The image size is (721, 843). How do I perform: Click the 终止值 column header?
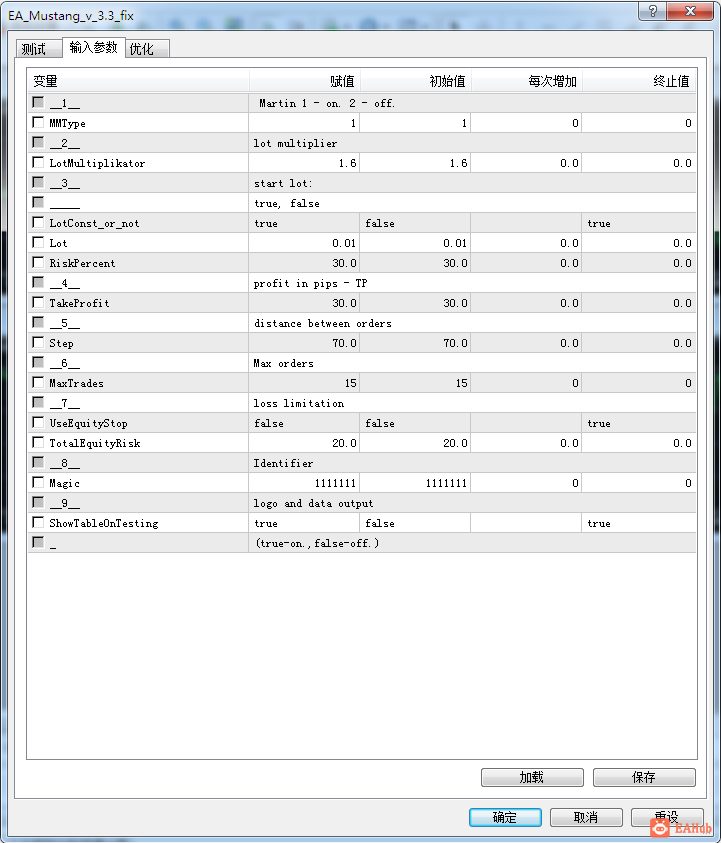tap(639, 81)
